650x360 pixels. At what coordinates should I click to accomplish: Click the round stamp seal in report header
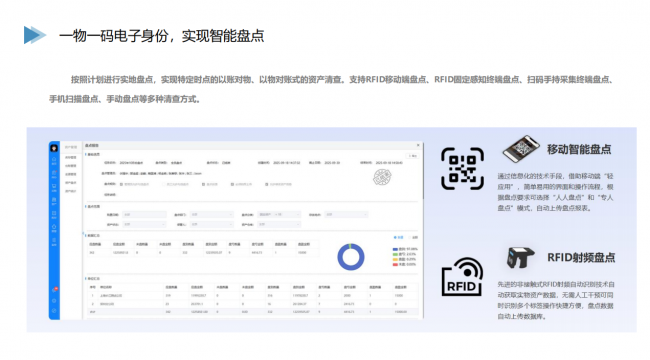(x=382, y=177)
